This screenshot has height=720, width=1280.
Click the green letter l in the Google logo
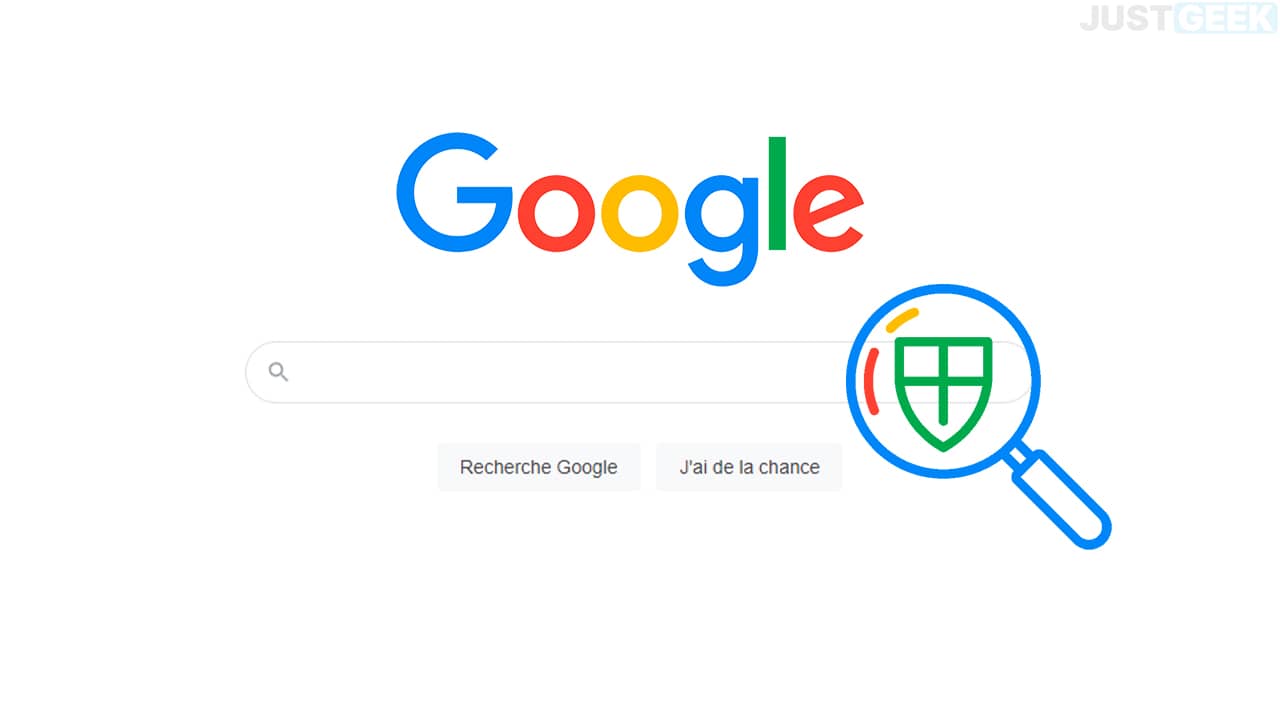click(x=778, y=193)
